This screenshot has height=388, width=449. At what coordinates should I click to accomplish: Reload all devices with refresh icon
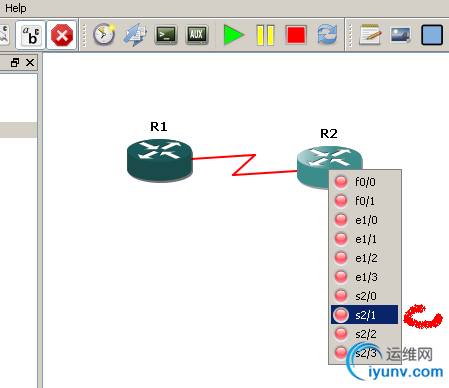tap(327, 35)
